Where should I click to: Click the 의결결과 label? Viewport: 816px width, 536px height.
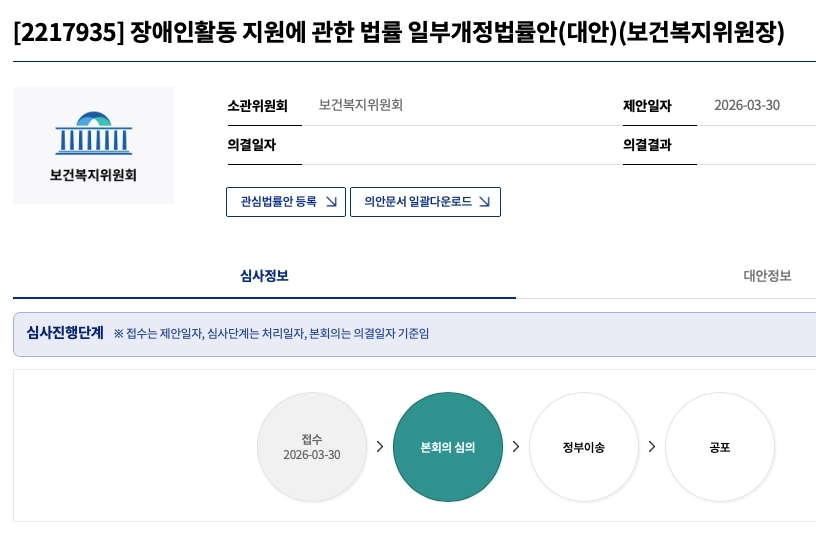[x=647, y=145]
